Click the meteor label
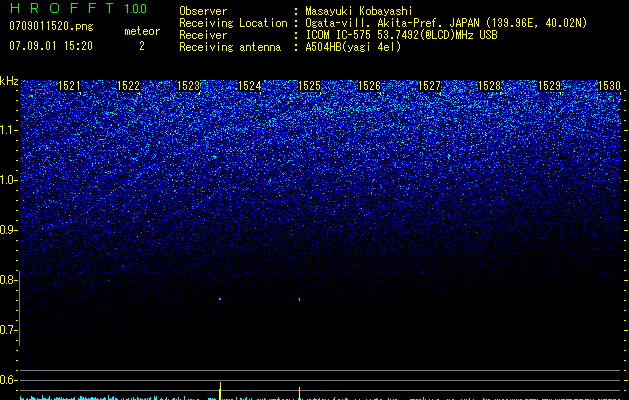The width and height of the screenshot is (629, 400). [142, 31]
